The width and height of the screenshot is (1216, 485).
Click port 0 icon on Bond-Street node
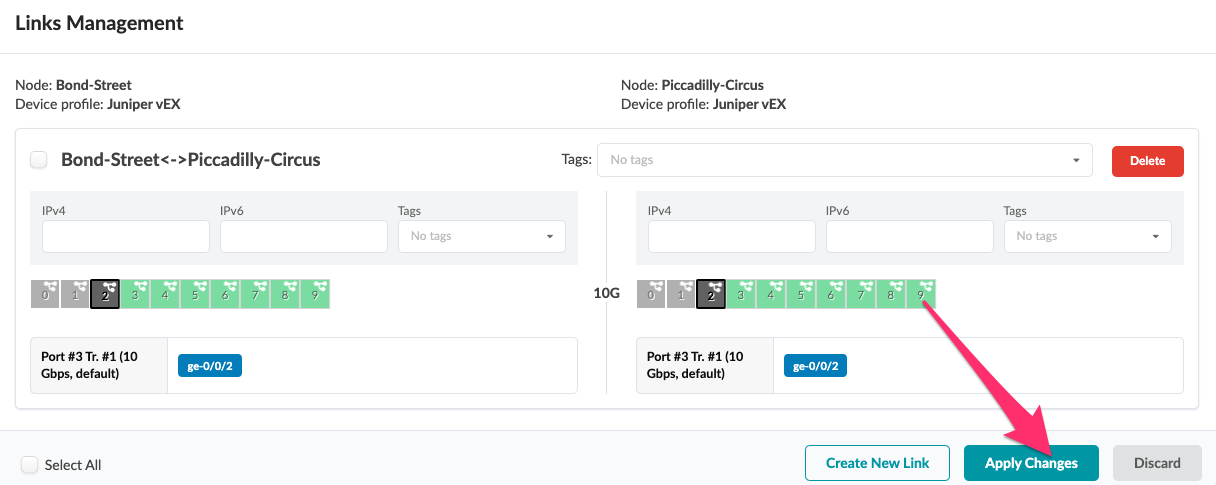[45, 293]
